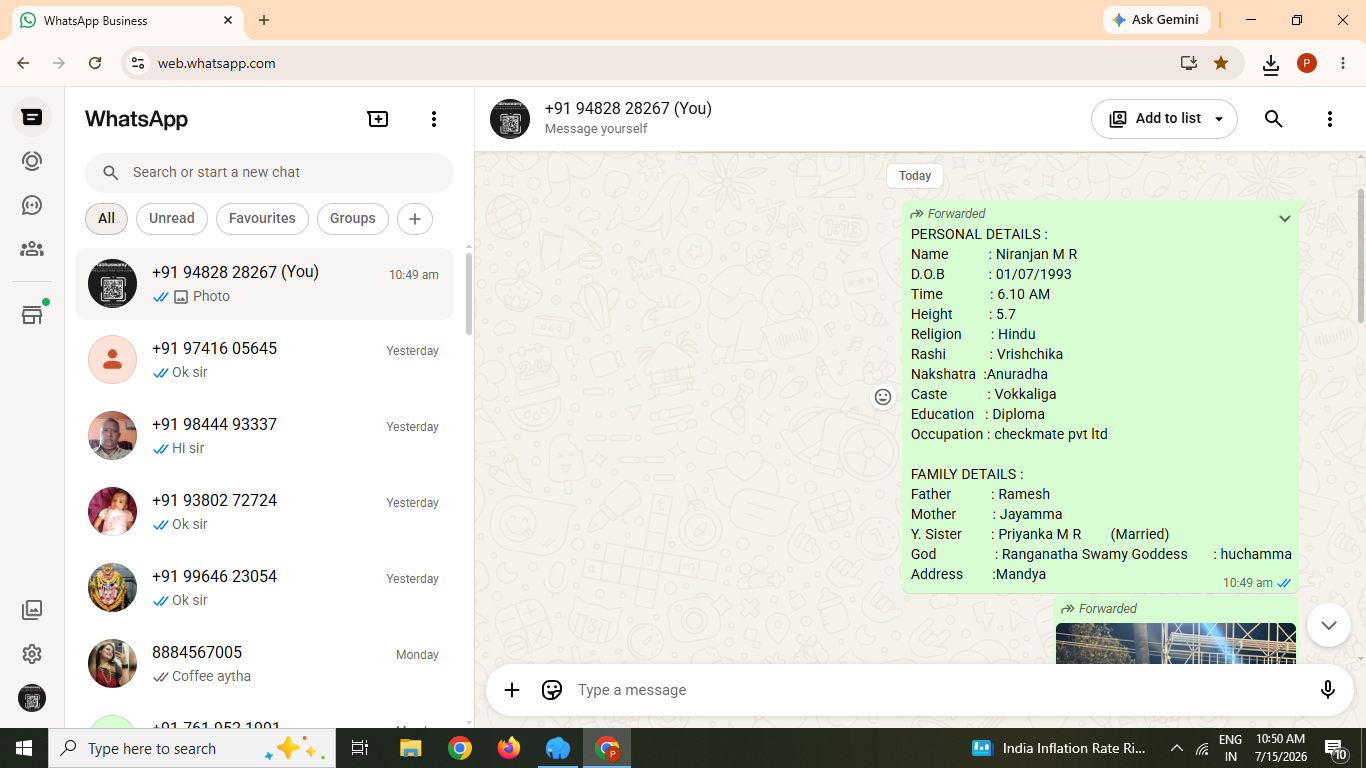Open the Settings gear in sidebar
Screen dimensions: 1366x768
point(32,654)
